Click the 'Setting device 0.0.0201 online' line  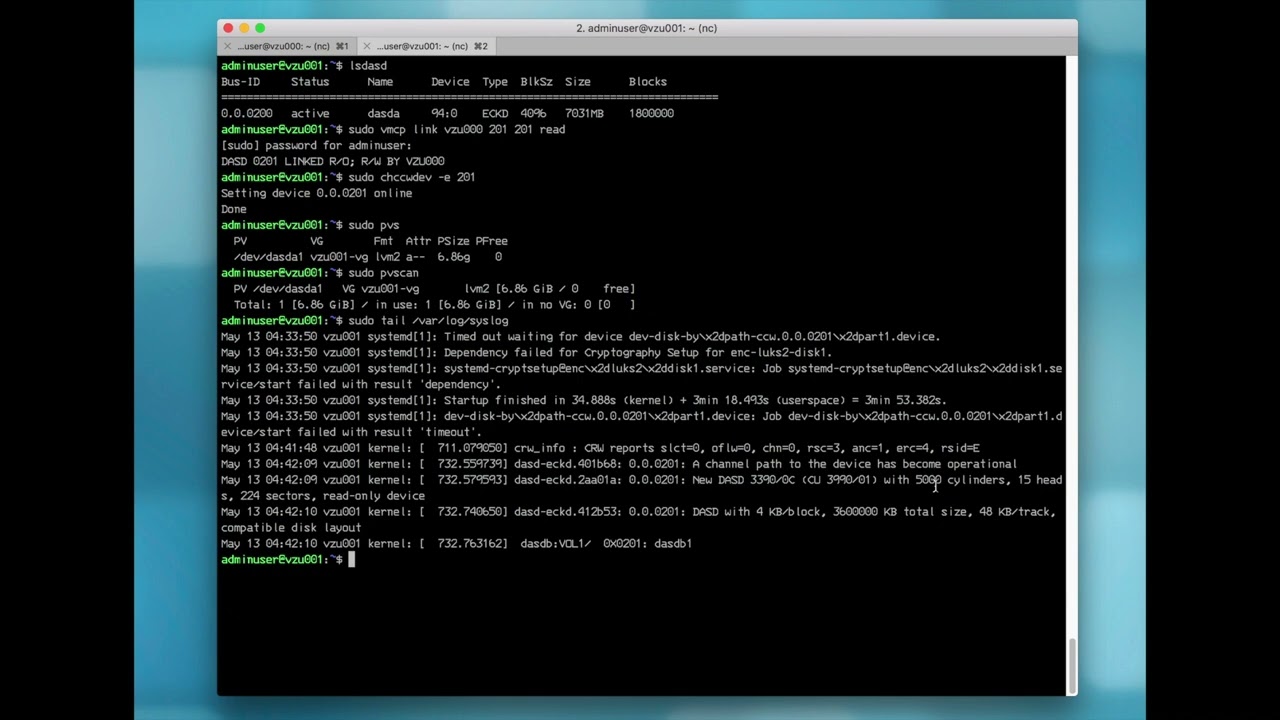[x=316, y=193]
